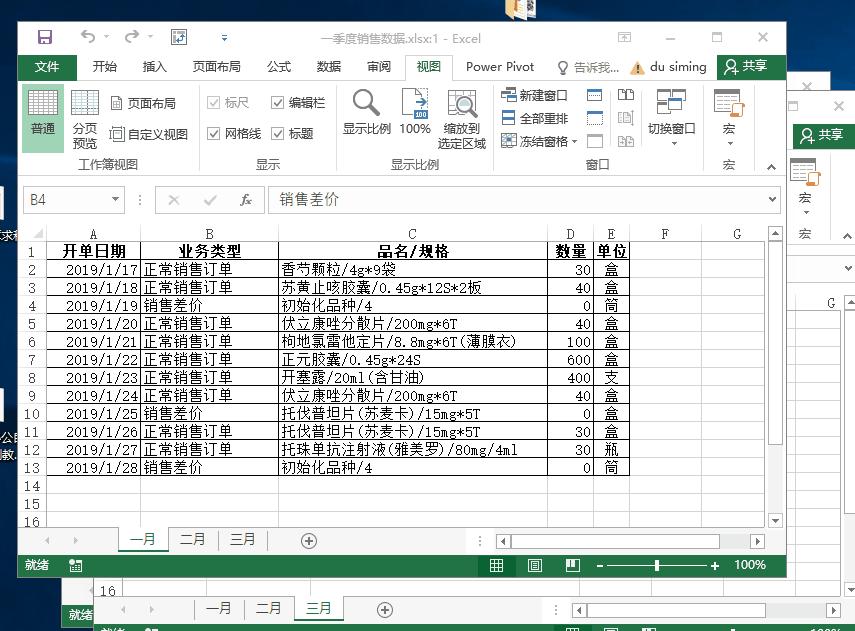Open the 显示比例 (Zoom) dialog icon
Screen dimensions: 855x631
(364, 110)
